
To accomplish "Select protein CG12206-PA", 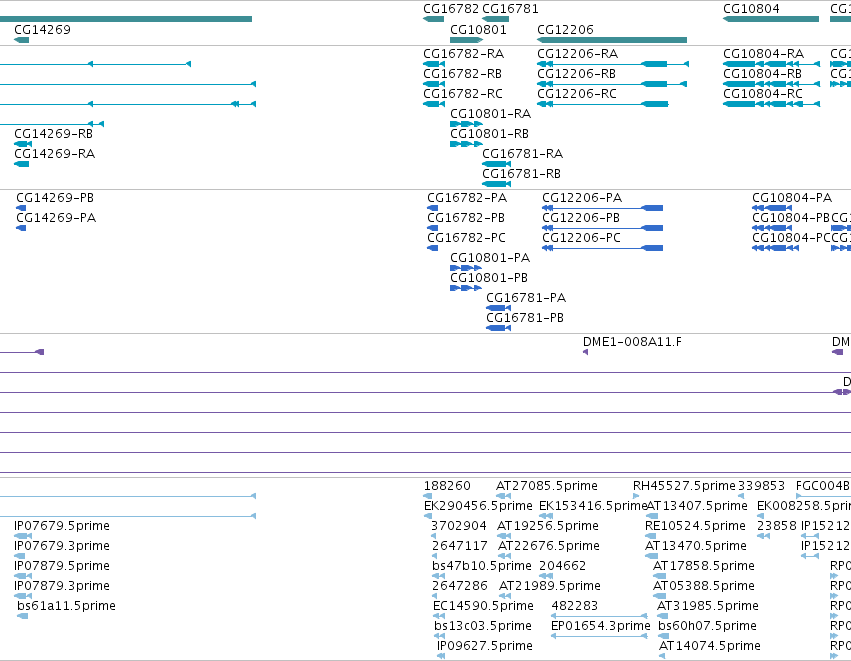I will coord(582,198).
